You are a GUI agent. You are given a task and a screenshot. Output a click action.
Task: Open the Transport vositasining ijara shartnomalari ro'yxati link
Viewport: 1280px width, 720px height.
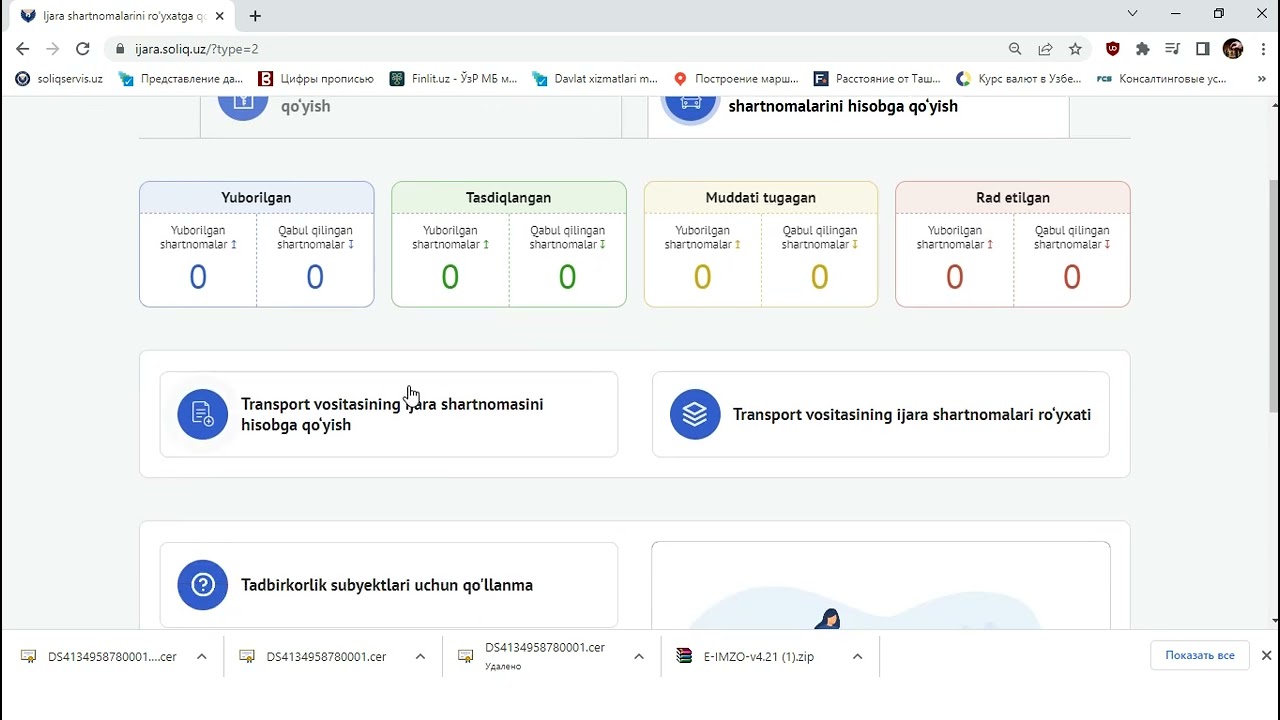pyautogui.click(x=911, y=414)
